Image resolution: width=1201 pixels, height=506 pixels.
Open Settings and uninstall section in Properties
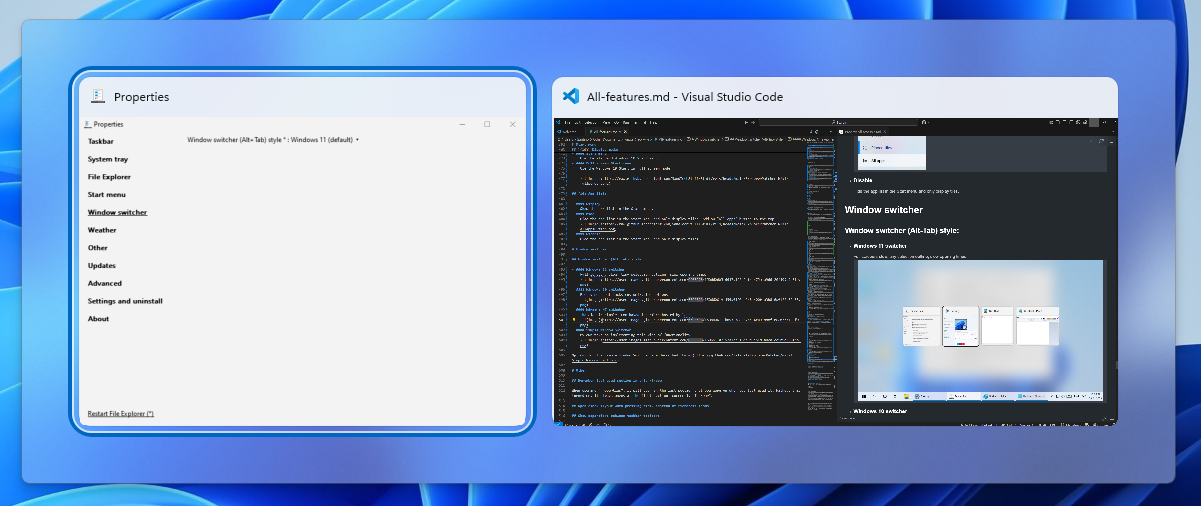point(125,301)
